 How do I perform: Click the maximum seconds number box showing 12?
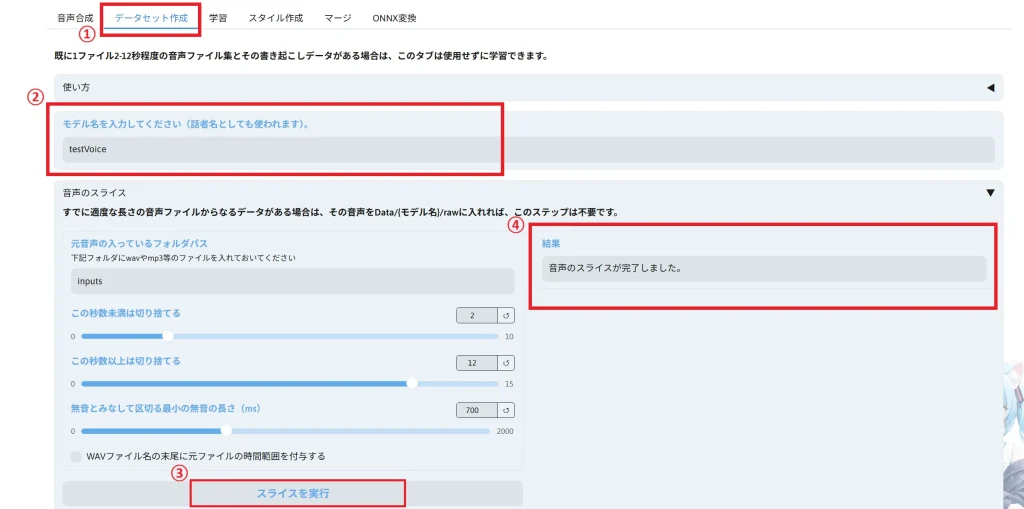475,363
